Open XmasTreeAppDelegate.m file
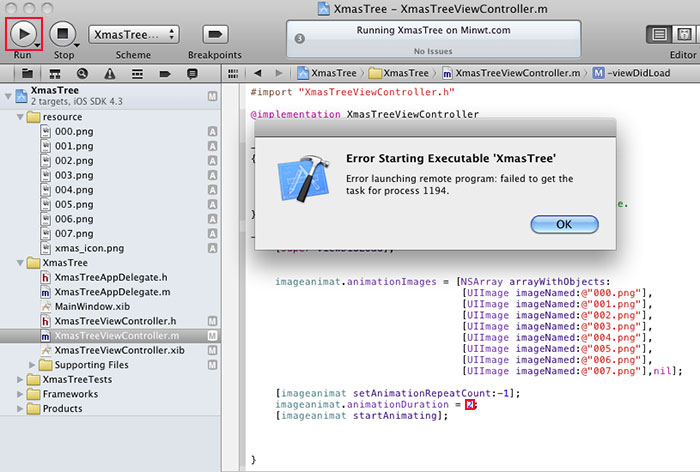Image resolution: width=700 pixels, height=472 pixels. (110, 292)
